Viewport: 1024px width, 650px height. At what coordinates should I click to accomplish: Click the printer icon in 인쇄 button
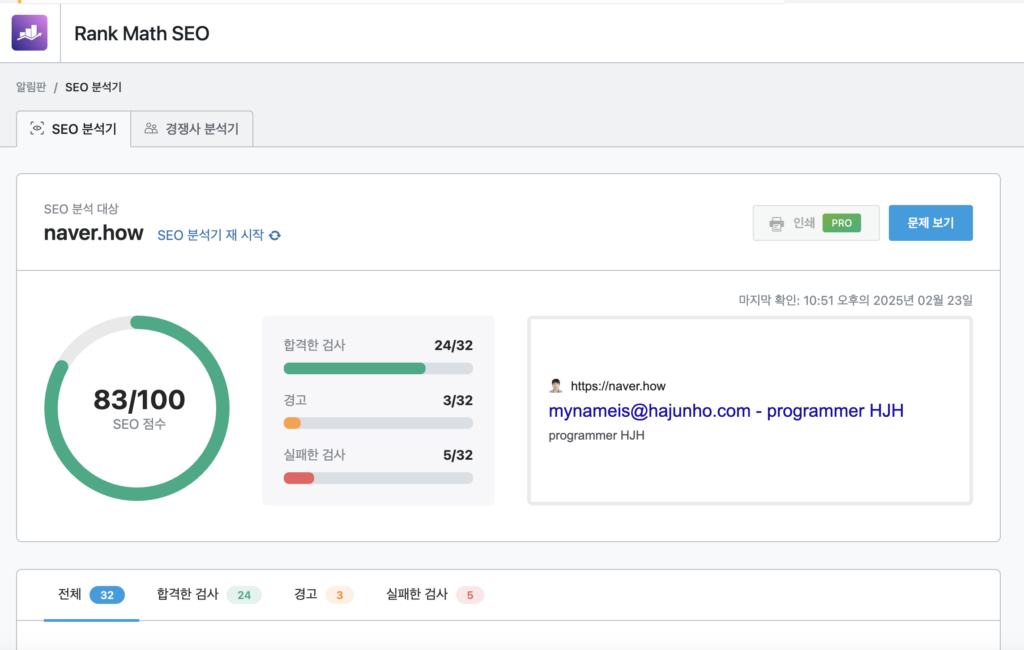point(776,223)
